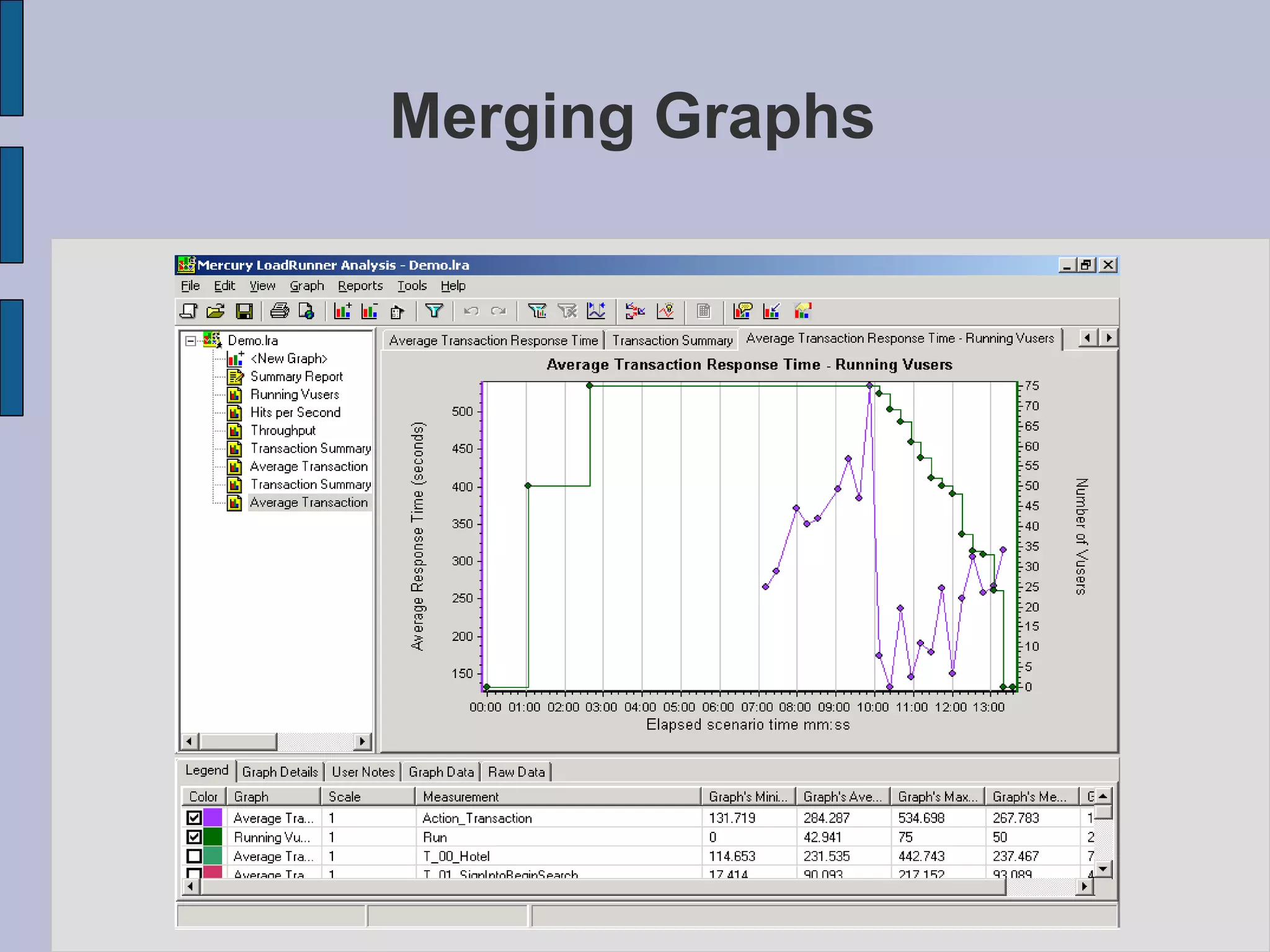Check the T_00_Hotel legend checkbox
Screen dimensions: 1270x952
(194, 856)
